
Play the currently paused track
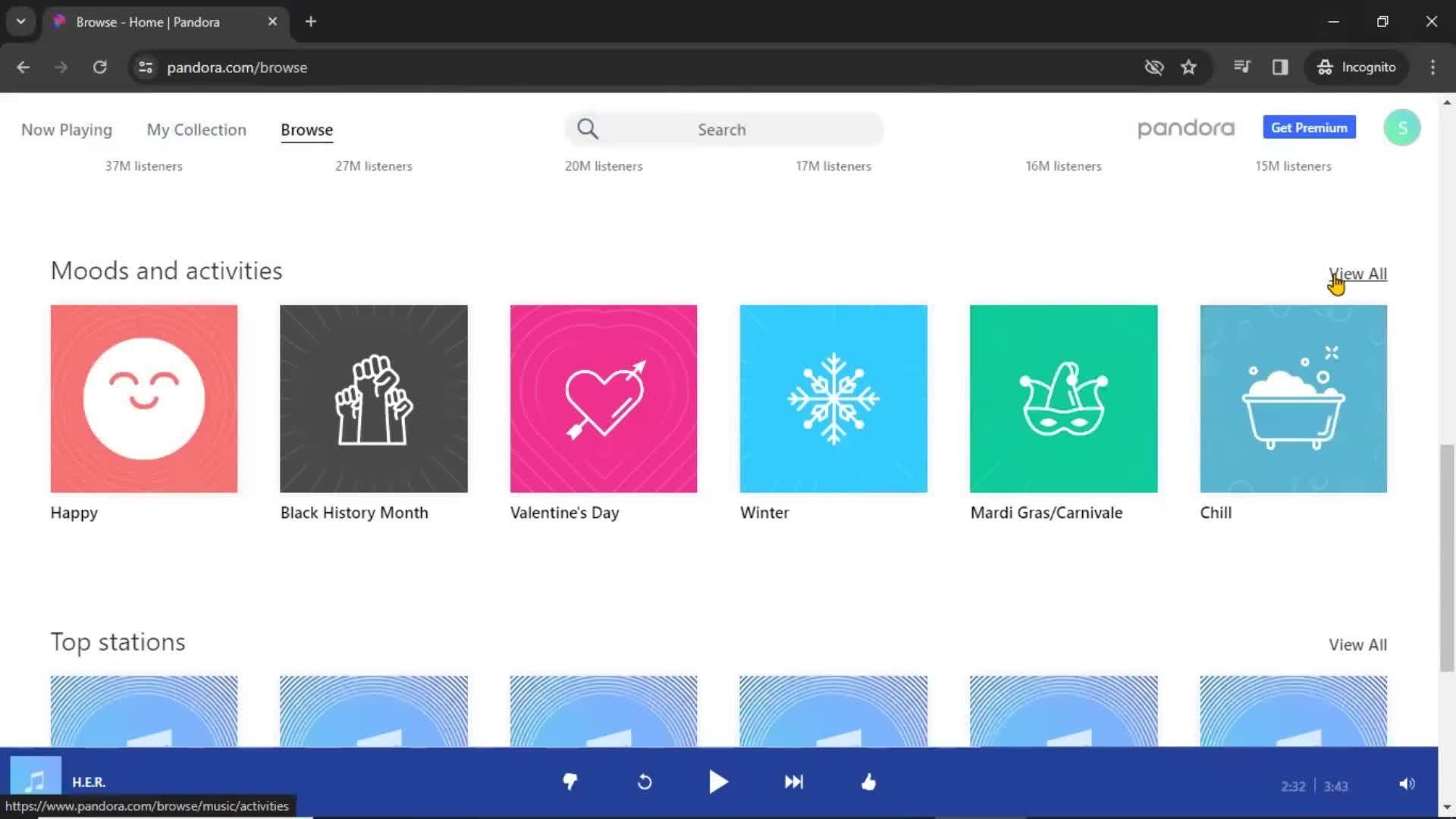pyautogui.click(x=719, y=781)
